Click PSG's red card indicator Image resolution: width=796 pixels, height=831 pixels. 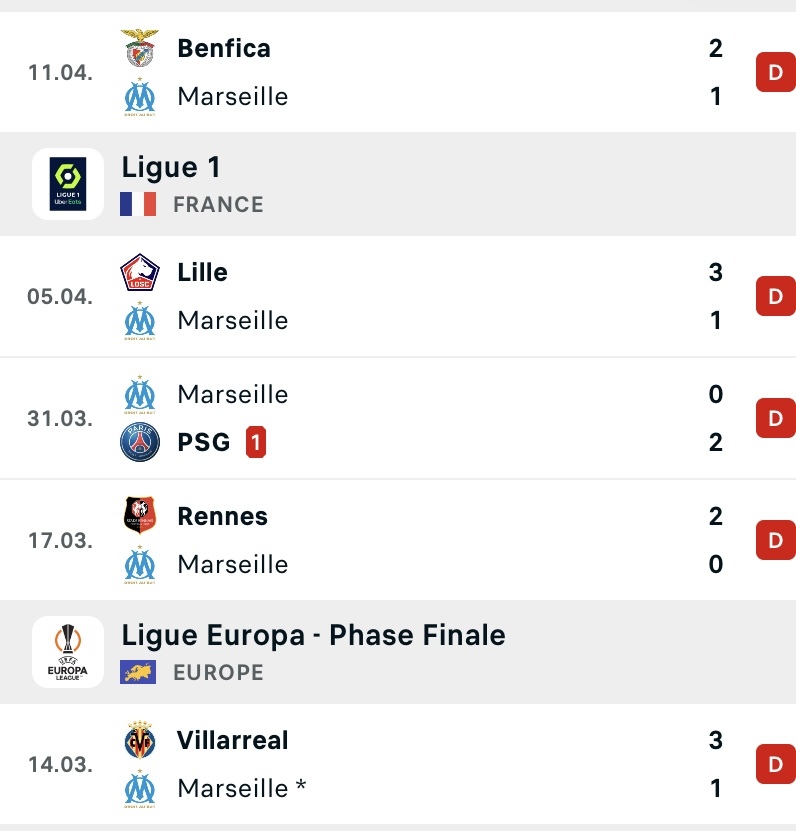pos(256,442)
